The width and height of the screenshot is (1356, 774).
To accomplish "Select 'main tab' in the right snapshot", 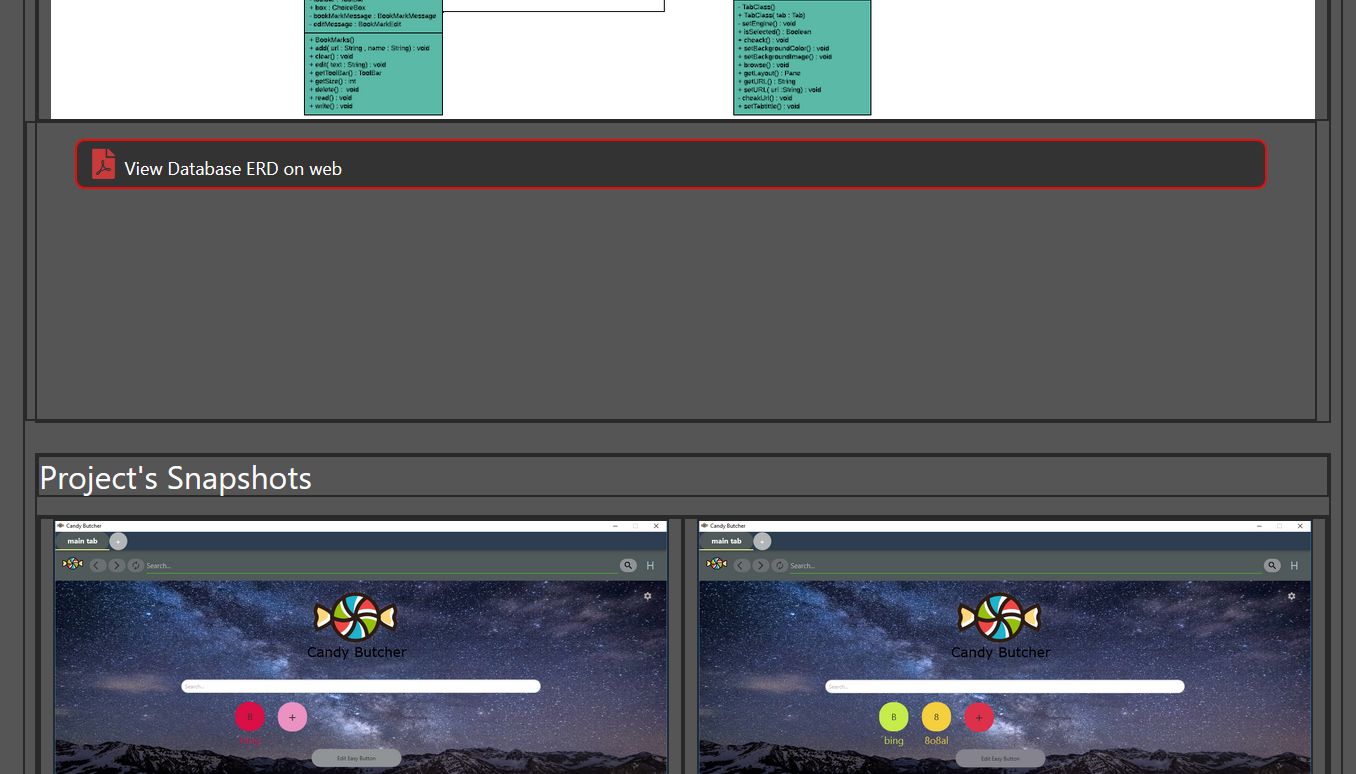I will pyautogui.click(x=726, y=541).
